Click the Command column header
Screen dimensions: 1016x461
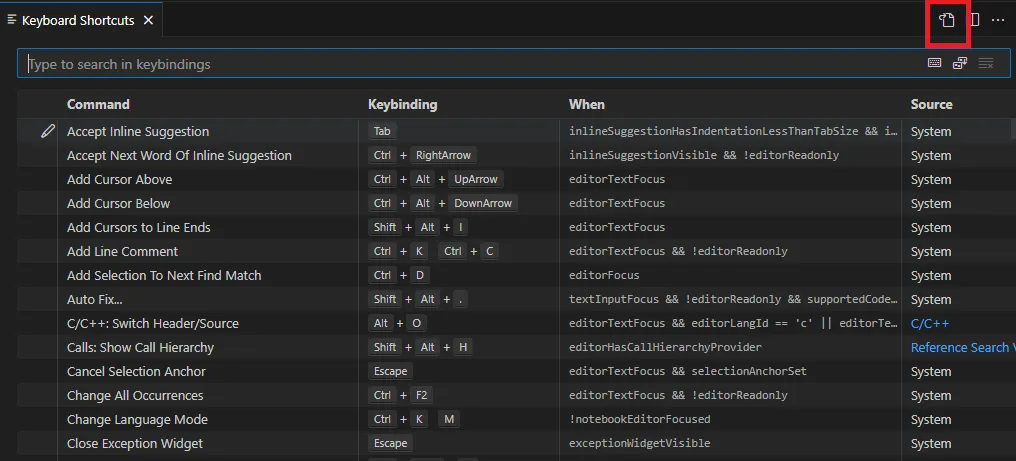98,104
